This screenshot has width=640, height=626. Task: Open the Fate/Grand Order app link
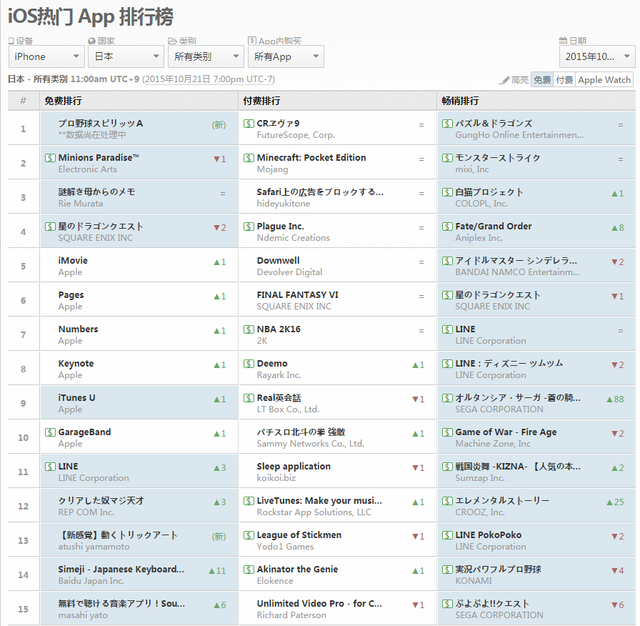point(493,226)
